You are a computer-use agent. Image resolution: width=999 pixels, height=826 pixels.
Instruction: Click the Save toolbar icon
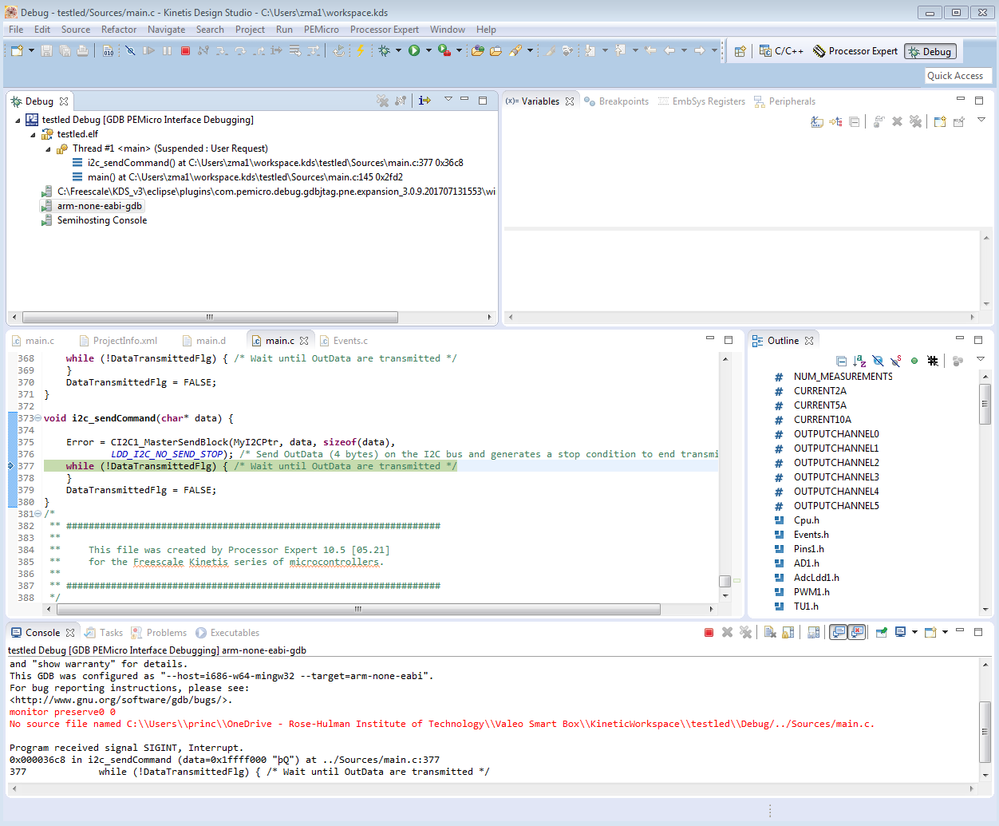point(47,51)
